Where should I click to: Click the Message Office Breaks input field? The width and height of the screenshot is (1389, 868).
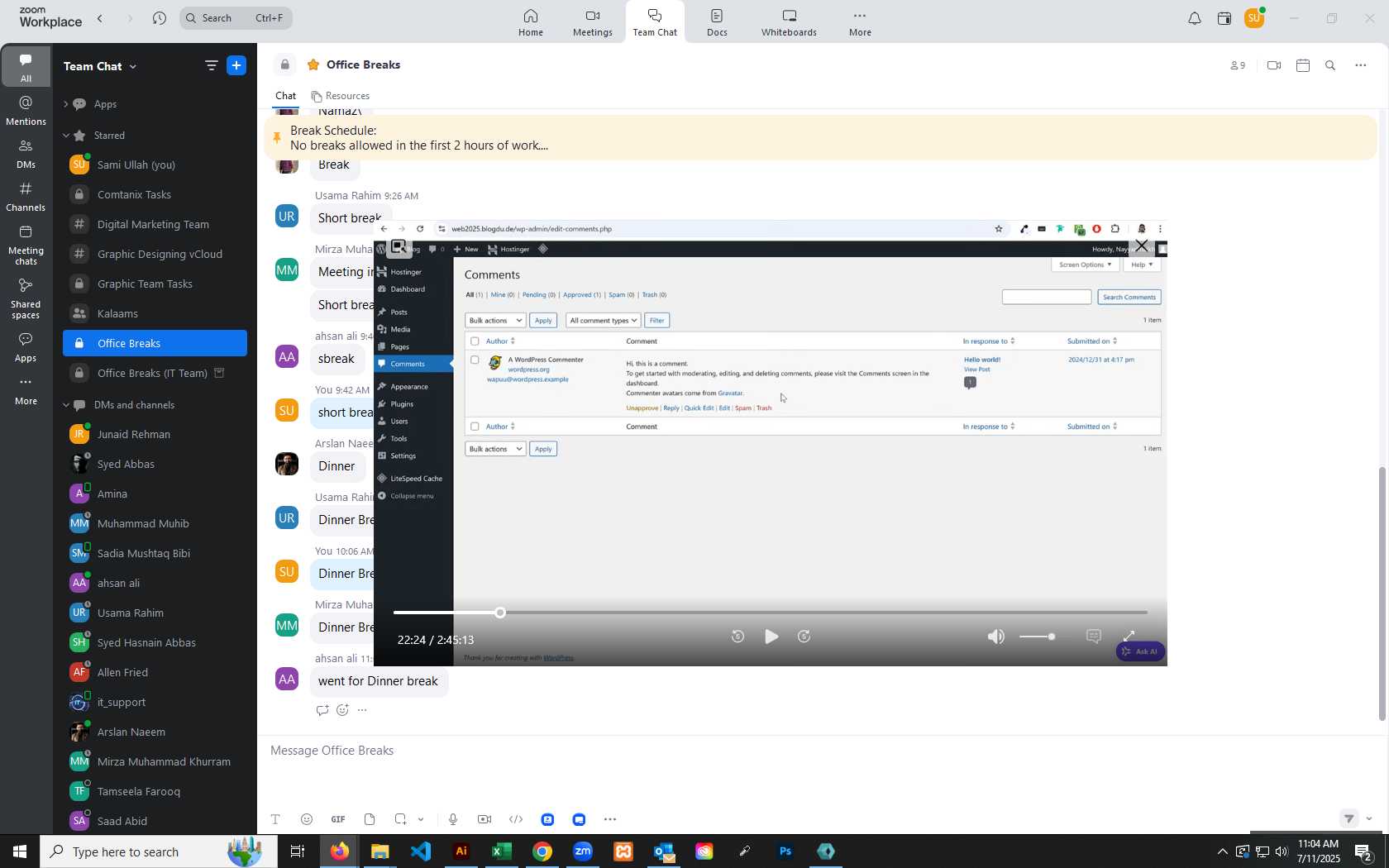tap(819, 751)
